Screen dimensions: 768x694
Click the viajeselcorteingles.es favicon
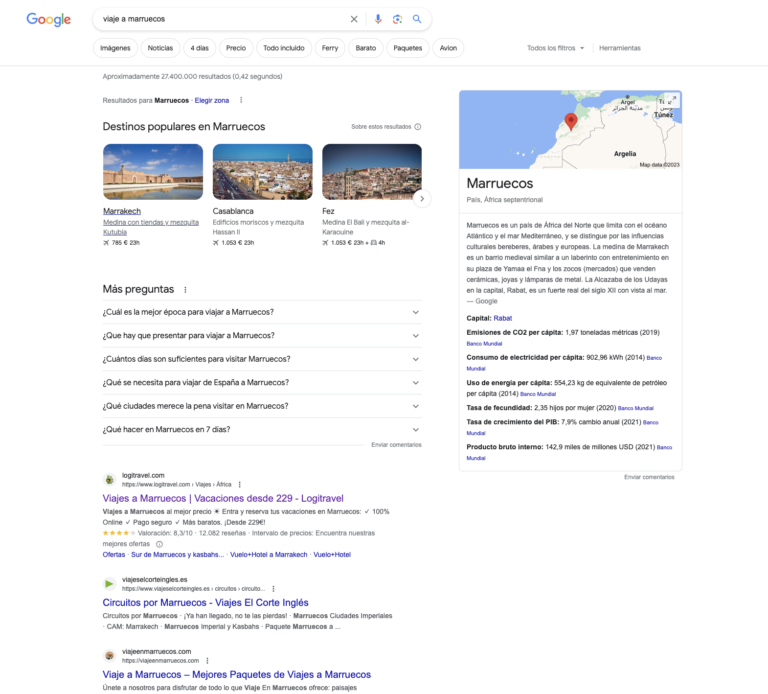click(x=109, y=584)
